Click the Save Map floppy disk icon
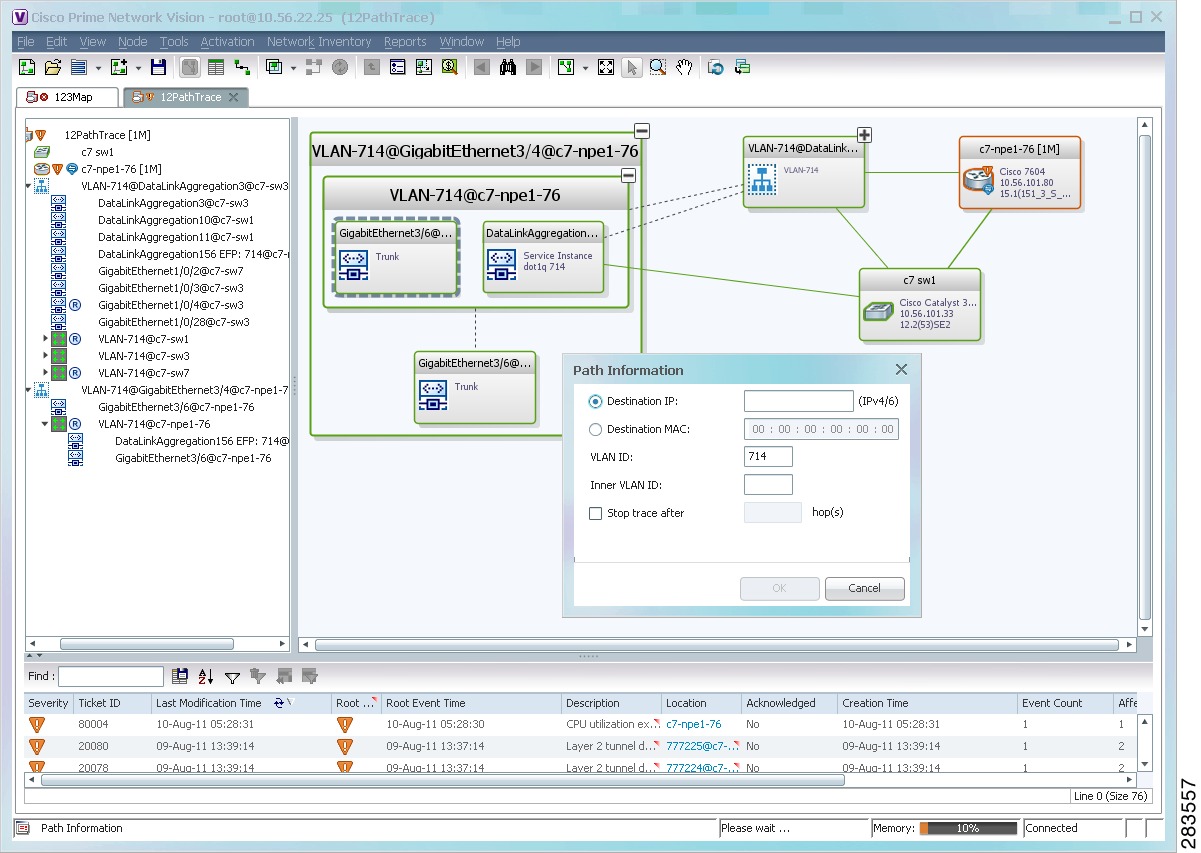Screen dimensions: 1201x853 [158, 67]
